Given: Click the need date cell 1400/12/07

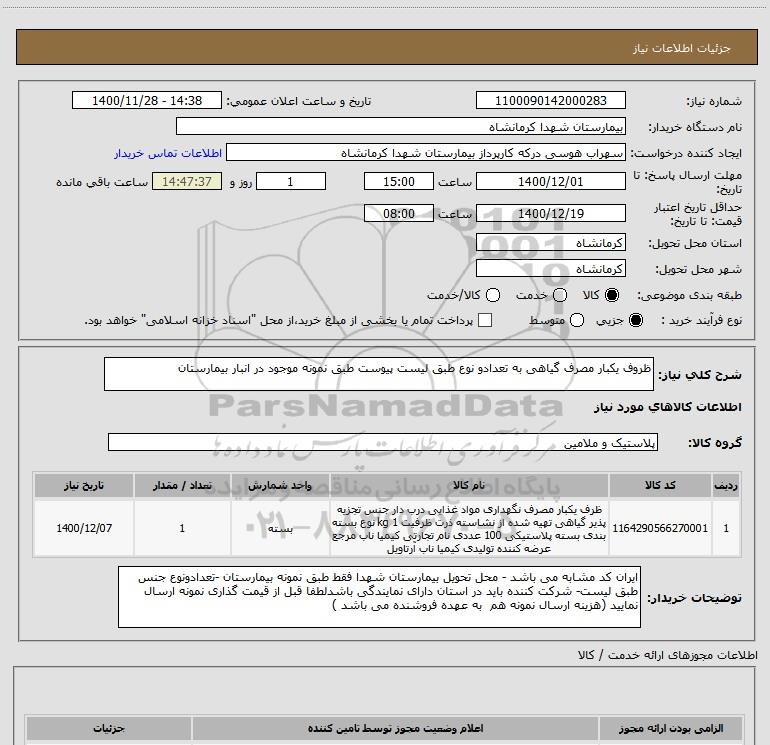Looking at the screenshot, I should [83, 528].
